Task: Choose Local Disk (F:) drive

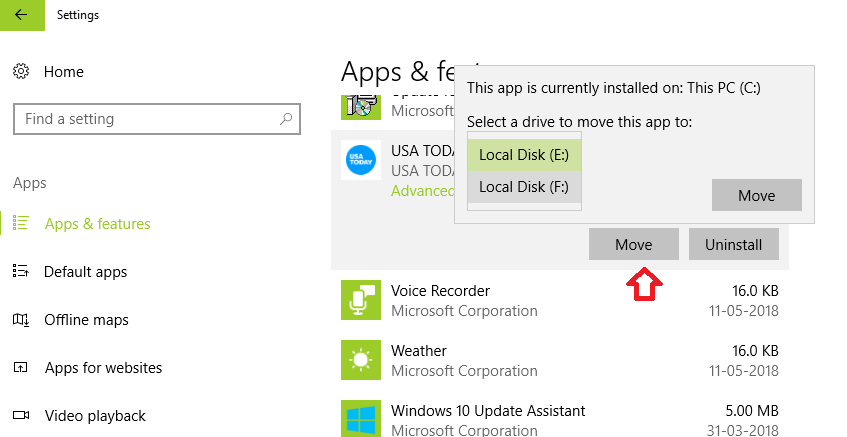Action: click(525, 187)
